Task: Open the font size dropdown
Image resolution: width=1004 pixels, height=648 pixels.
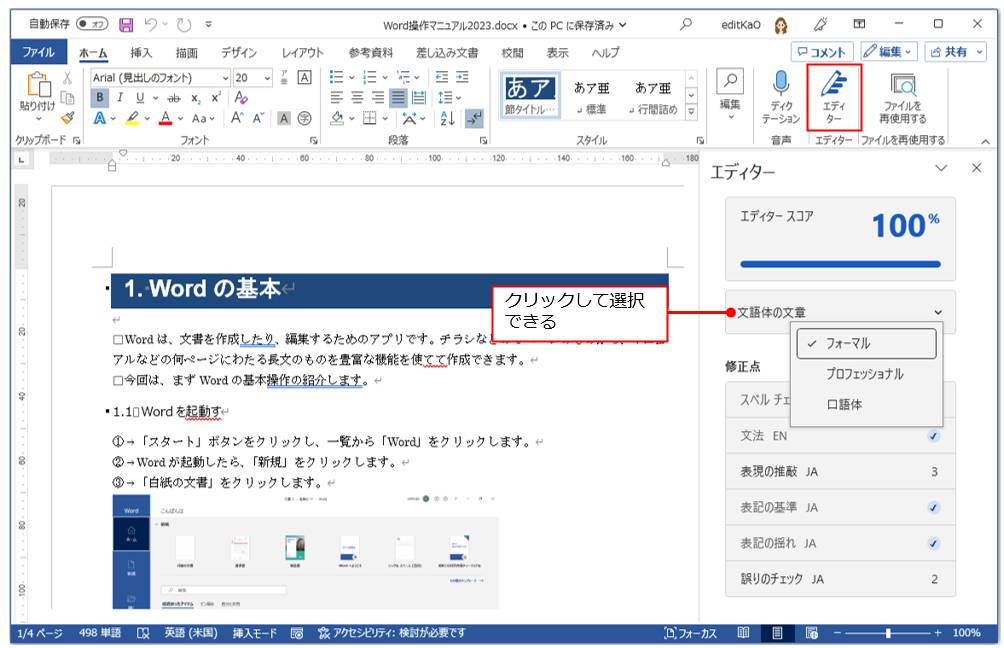Action: pos(267,78)
